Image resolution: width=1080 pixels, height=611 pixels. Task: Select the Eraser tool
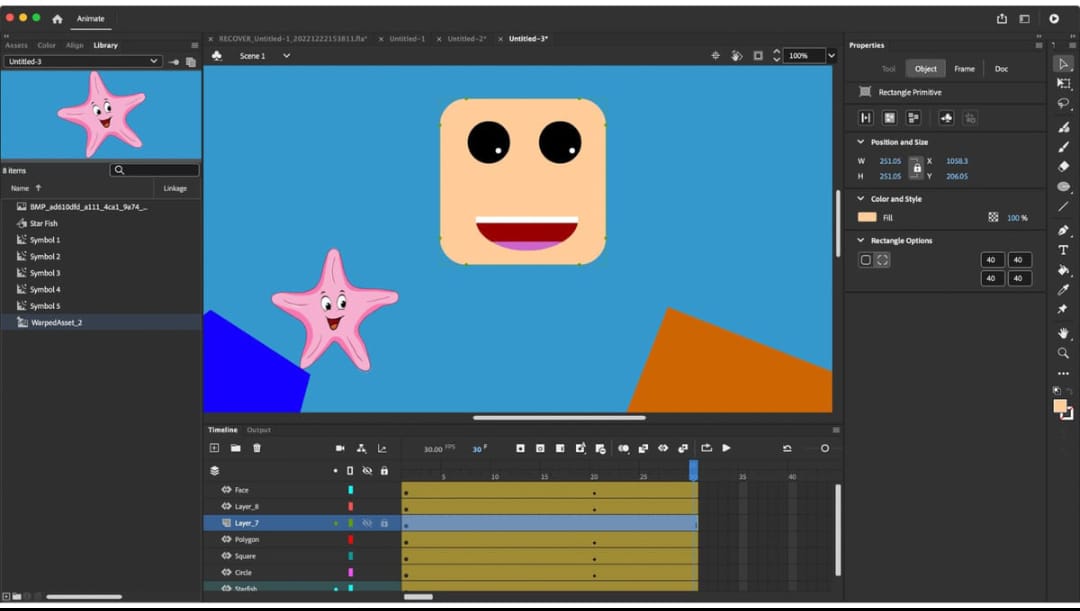point(1063,167)
